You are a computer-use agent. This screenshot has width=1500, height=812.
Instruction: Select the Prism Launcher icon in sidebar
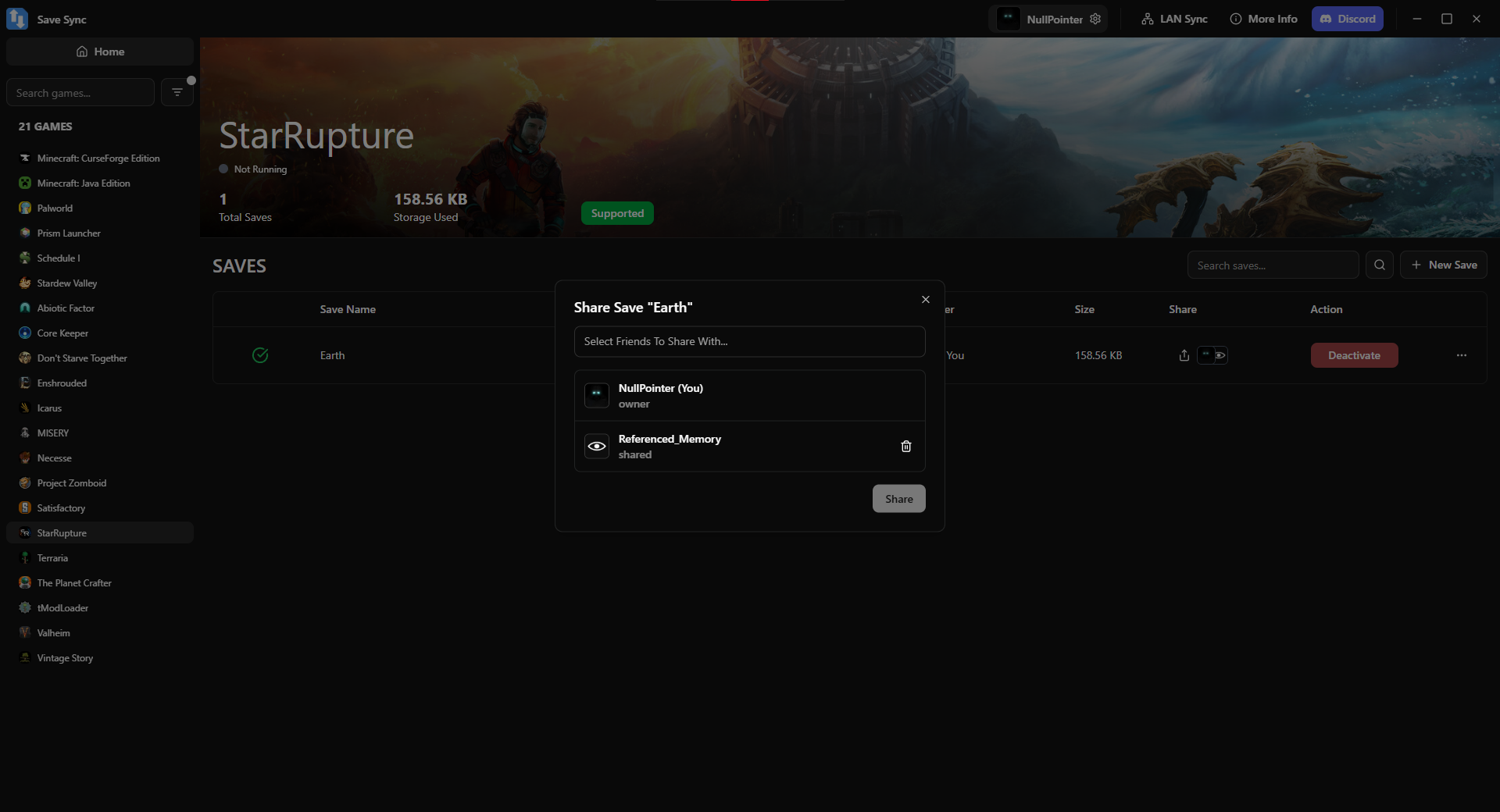click(x=25, y=233)
